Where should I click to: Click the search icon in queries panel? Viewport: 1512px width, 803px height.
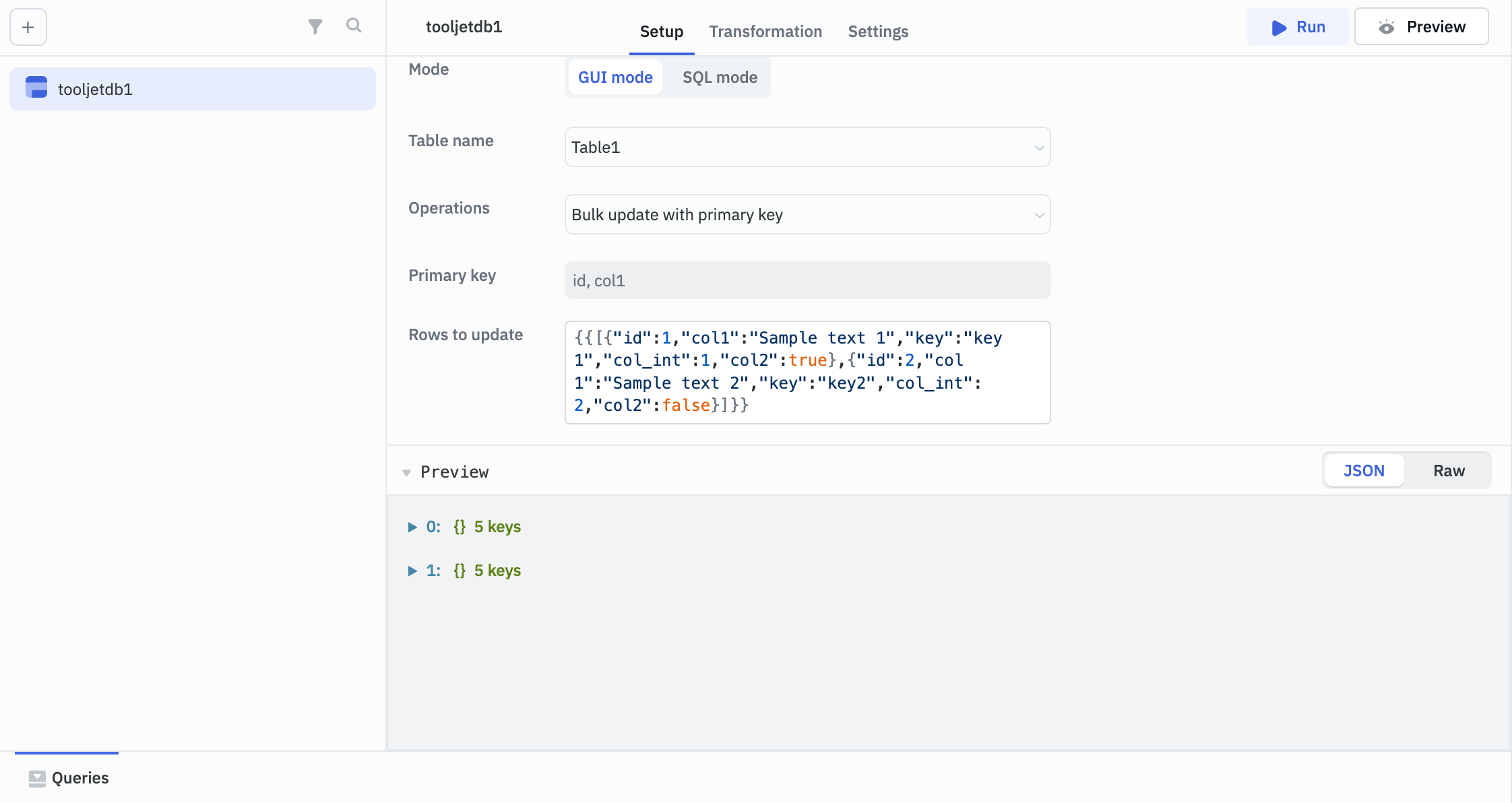pyautogui.click(x=354, y=26)
